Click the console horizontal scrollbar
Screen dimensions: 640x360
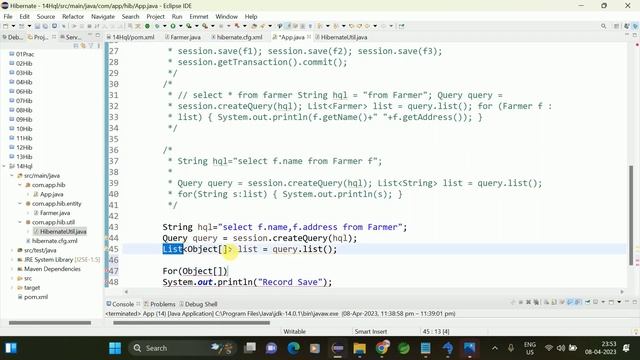pos(191,323)
